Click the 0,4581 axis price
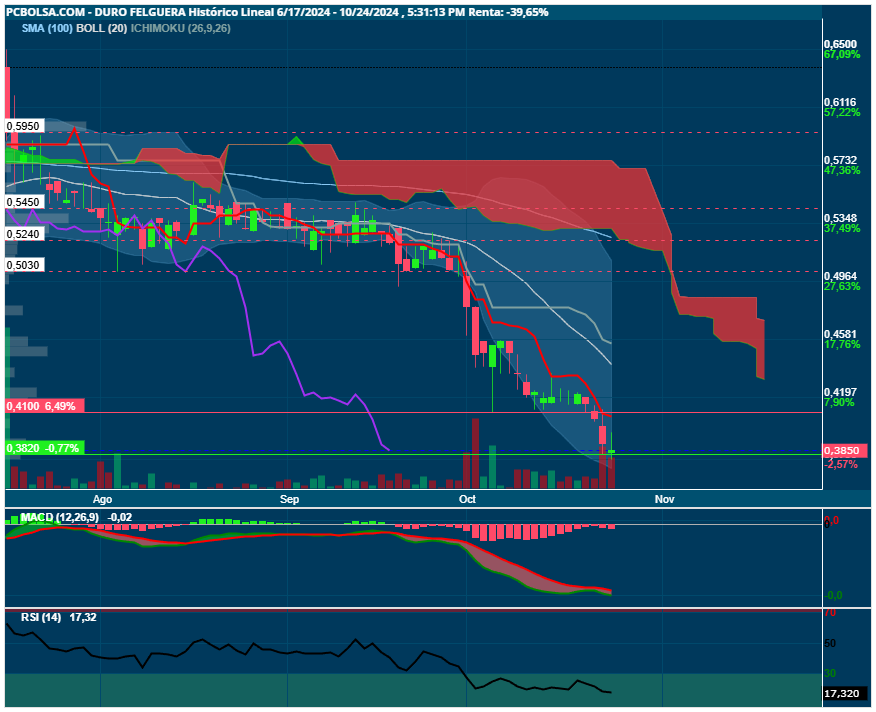 [840, 334]
